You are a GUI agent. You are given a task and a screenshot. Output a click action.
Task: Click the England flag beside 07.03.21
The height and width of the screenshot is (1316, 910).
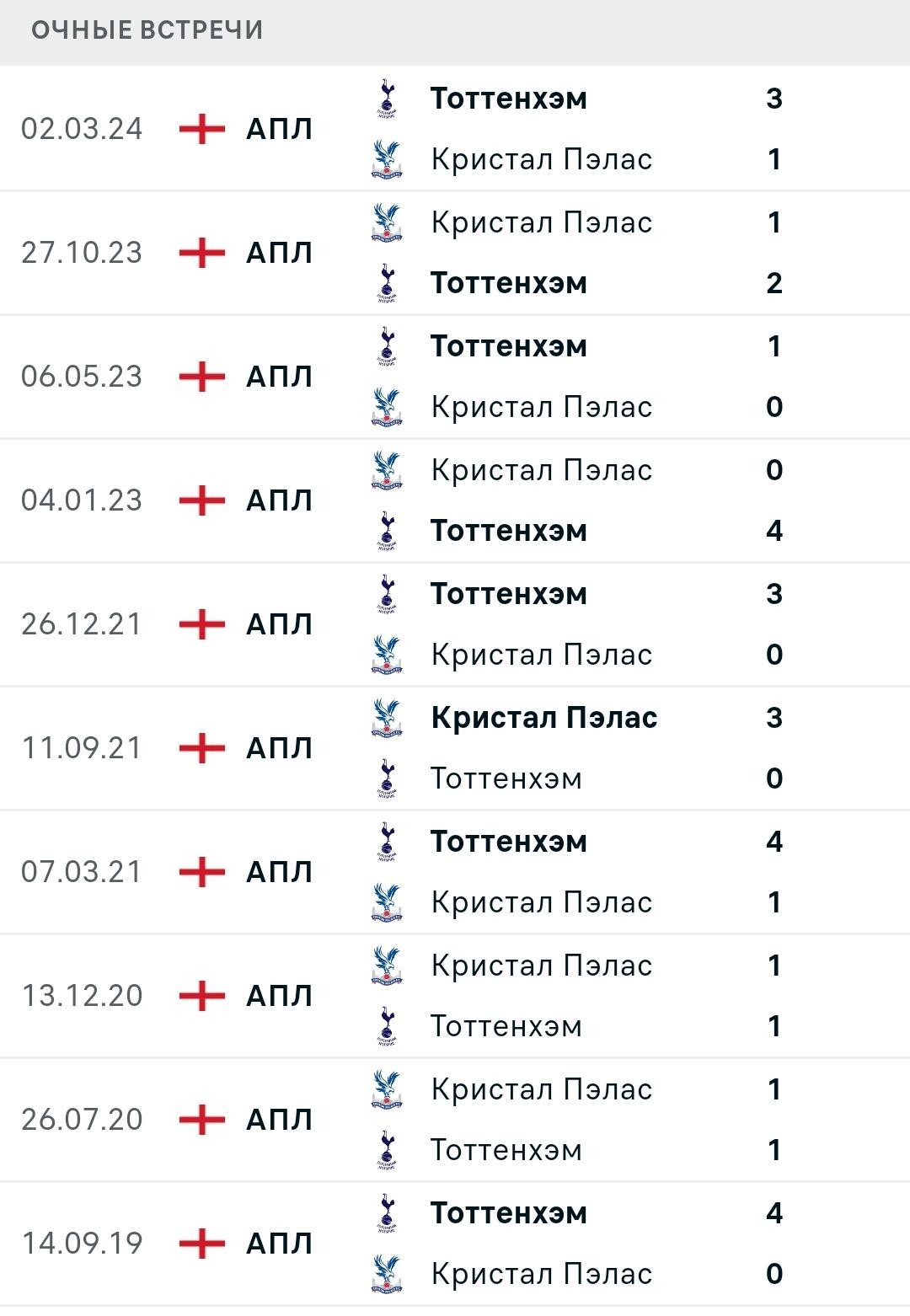click(202, 872)
